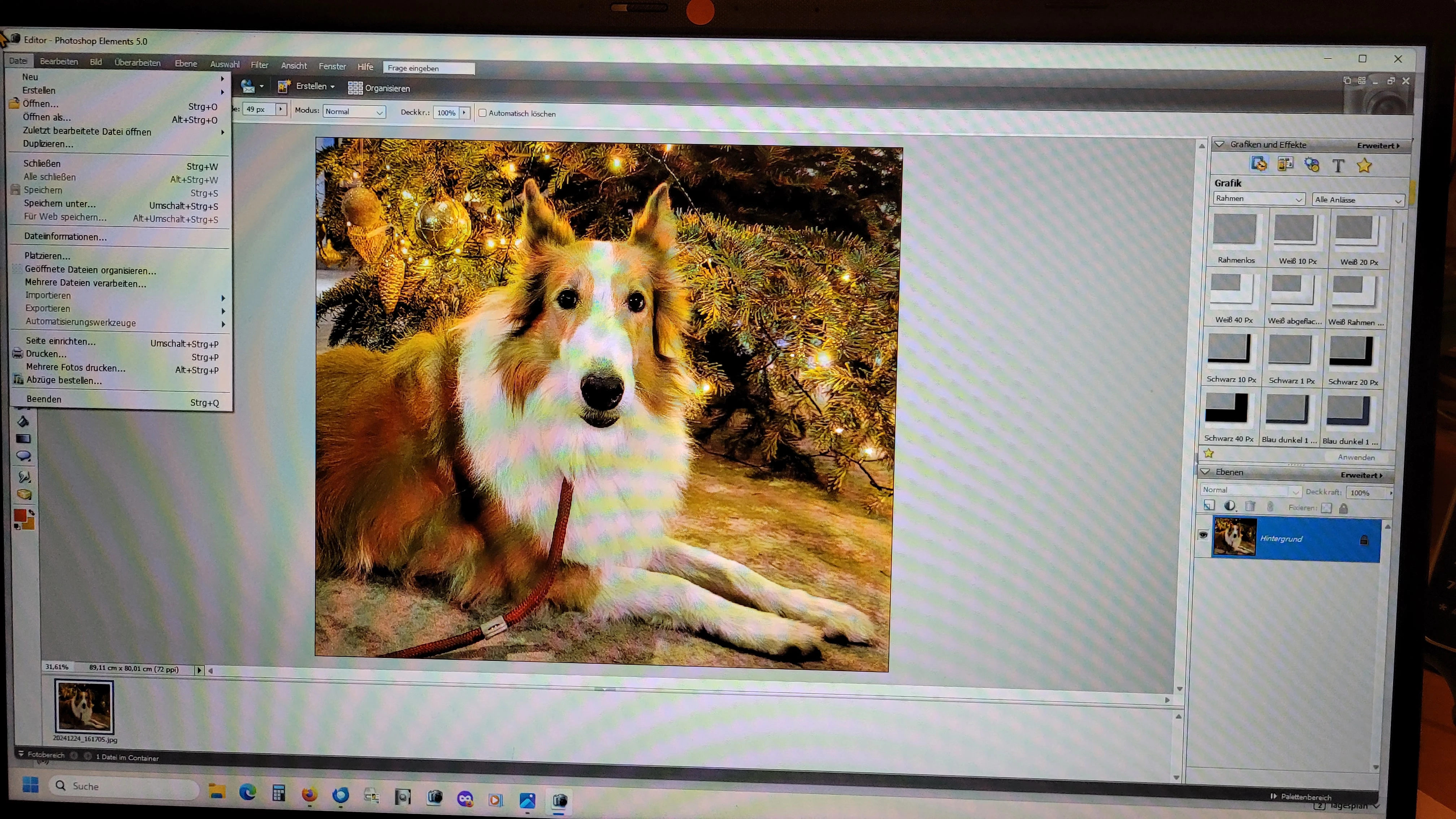Click the red foreground color swatch

(x=20, y=515)
